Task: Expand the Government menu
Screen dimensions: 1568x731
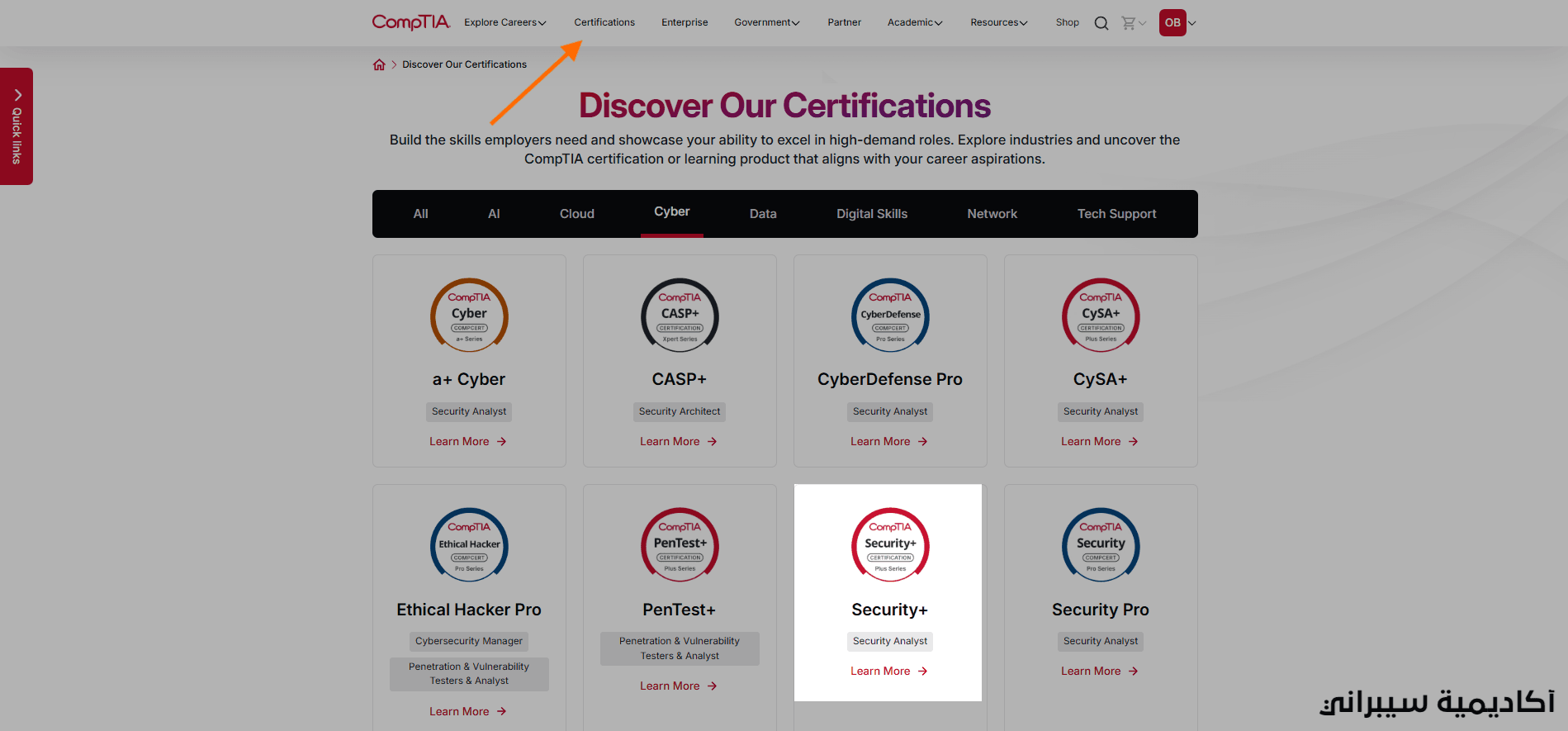Action: click(767, 22)
